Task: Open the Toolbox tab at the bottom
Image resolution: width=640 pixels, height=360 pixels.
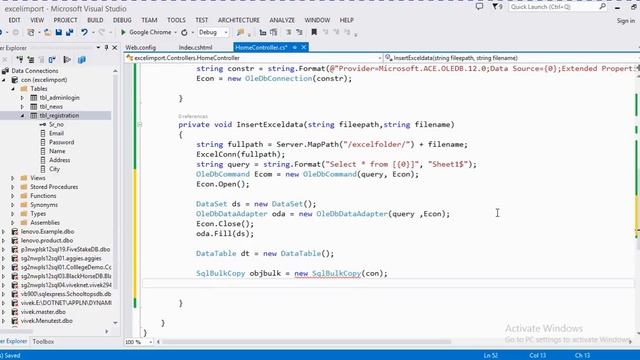Action: pos(43,341)
